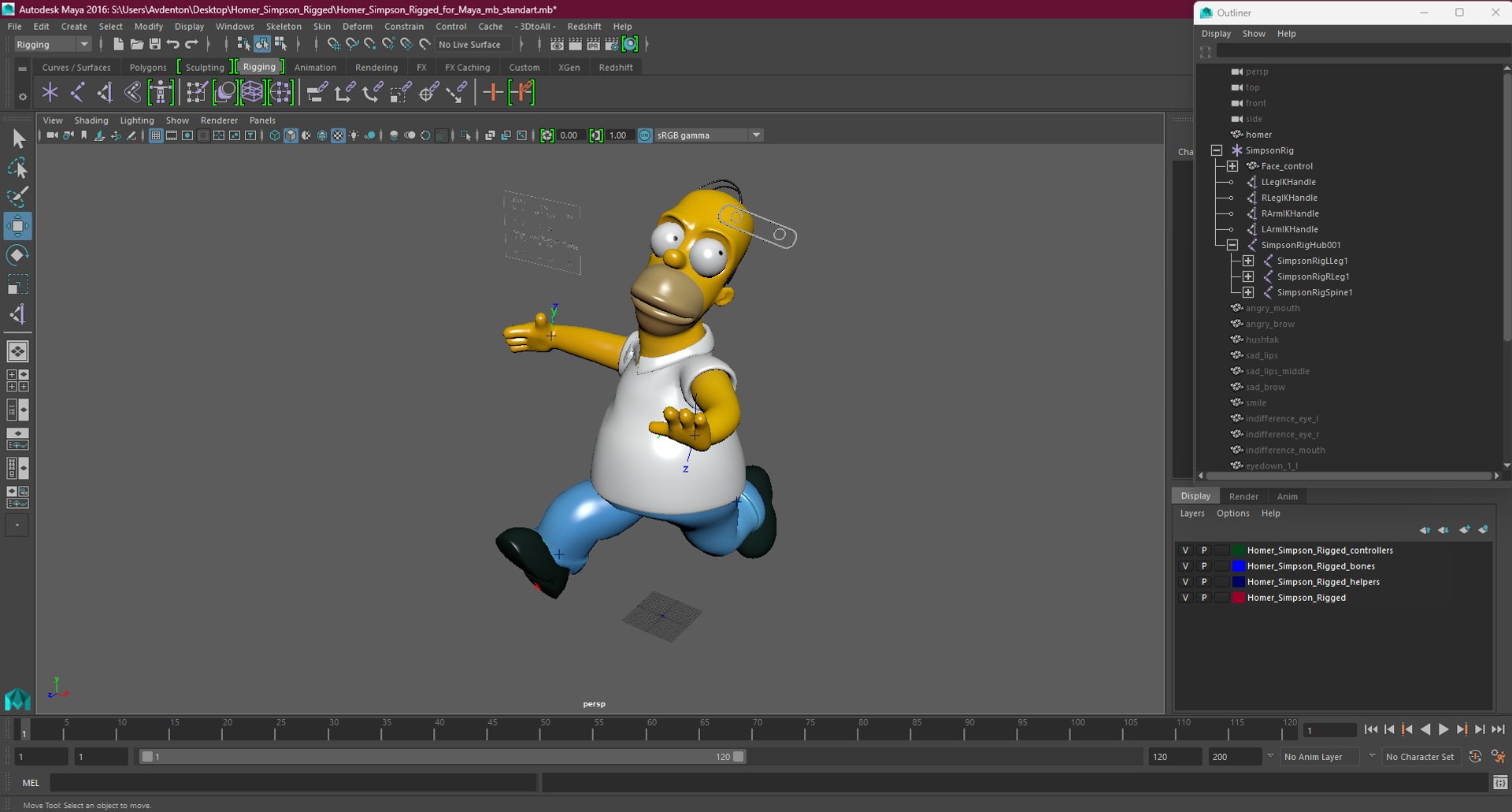The image size is (1512, 812).
Task: Choose the Move tool in toolbox
Action: (x=18, y=226)
